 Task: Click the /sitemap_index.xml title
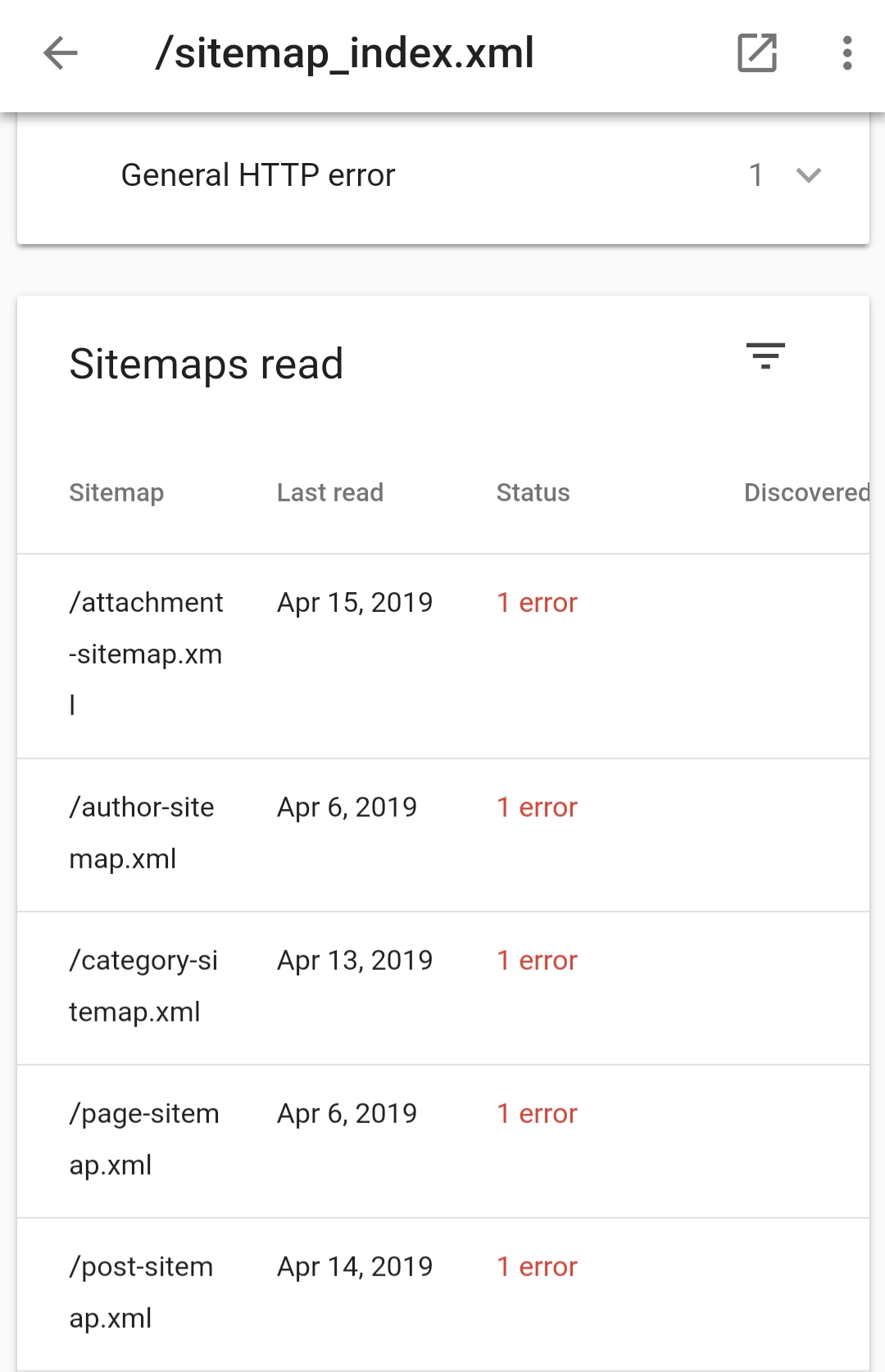pos(344,53)
